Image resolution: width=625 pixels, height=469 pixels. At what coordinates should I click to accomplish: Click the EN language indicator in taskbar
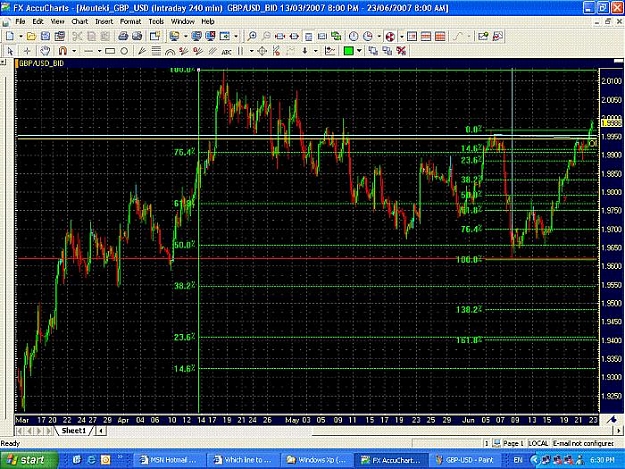tap(518, 460)
